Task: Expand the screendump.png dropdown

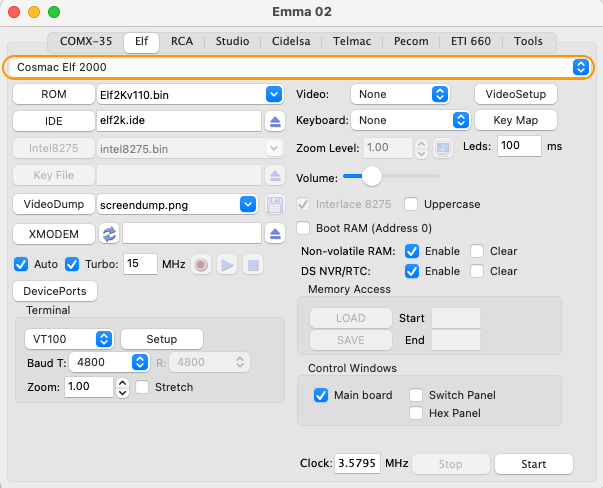Action: click(248, 204)
